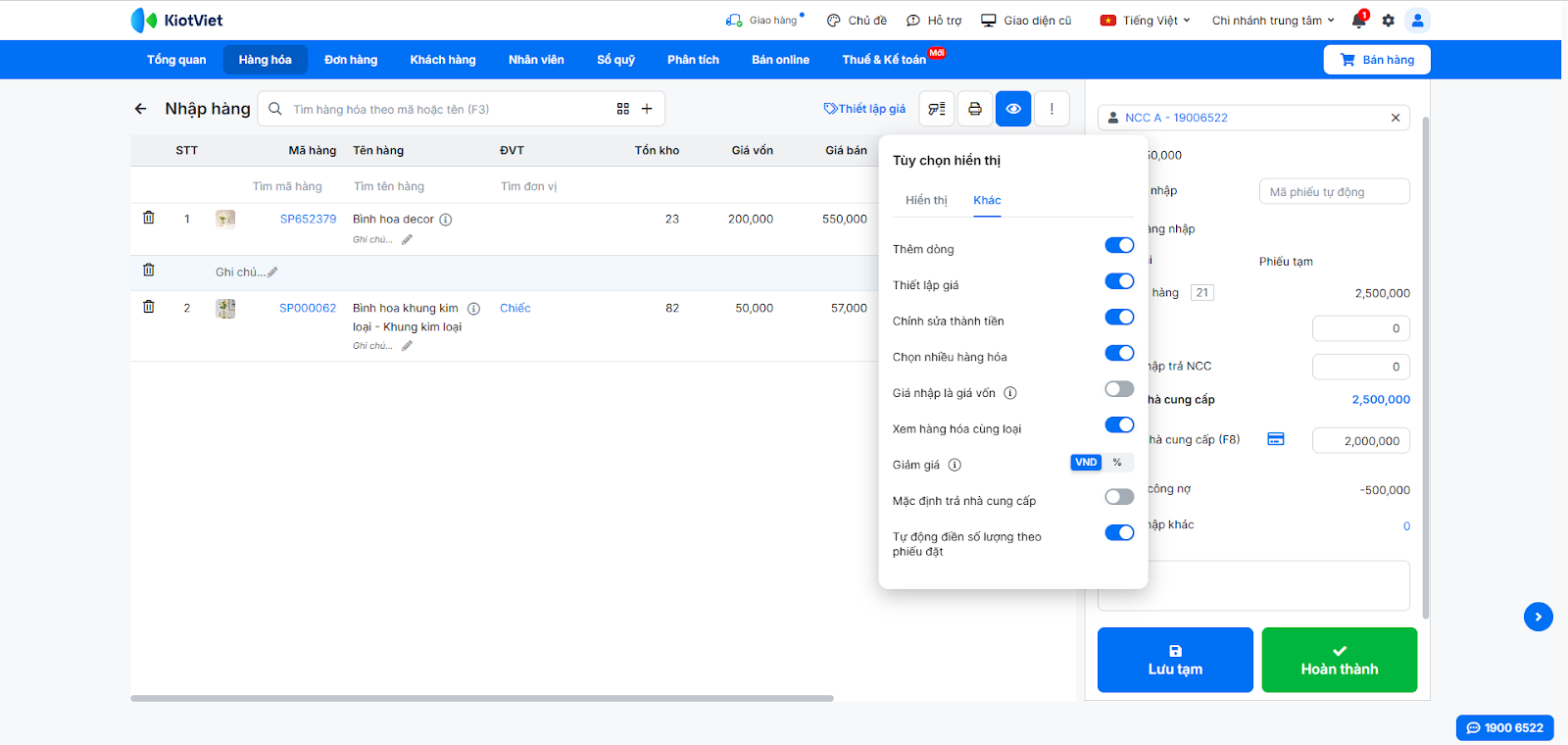This screenshot has width=1568, height=745.
Task: Toggle Chọn nhiều hàng hóa switch
Action: tap(1119, 353)
